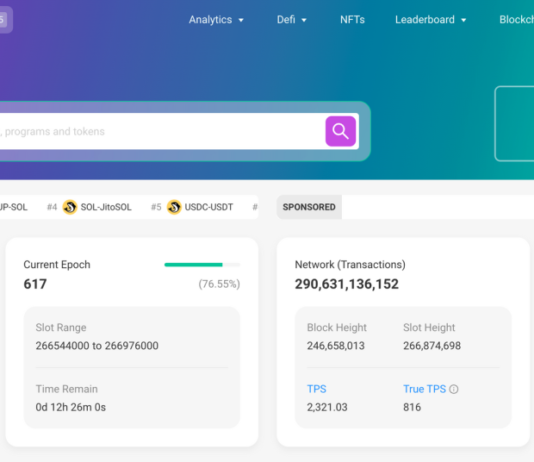
Task: Open the Defi menu
Action: pos(286,20)
